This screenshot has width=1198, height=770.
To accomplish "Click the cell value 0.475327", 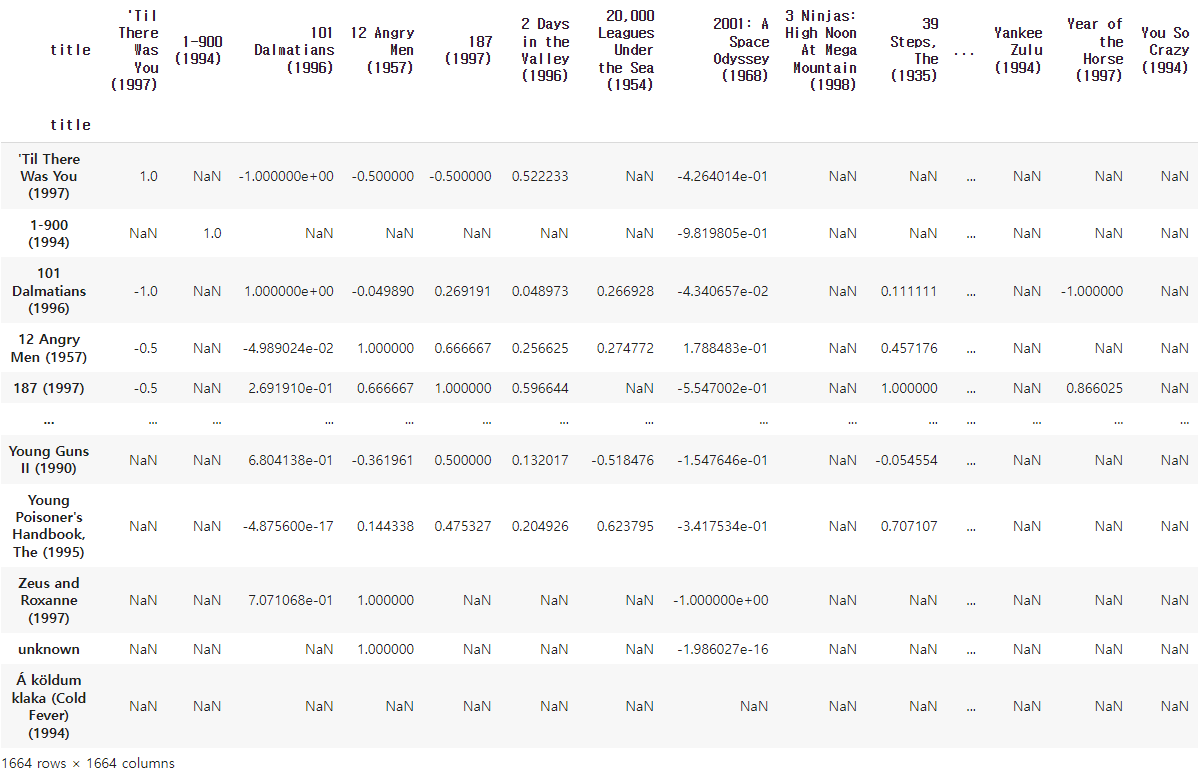I will 463,526.
